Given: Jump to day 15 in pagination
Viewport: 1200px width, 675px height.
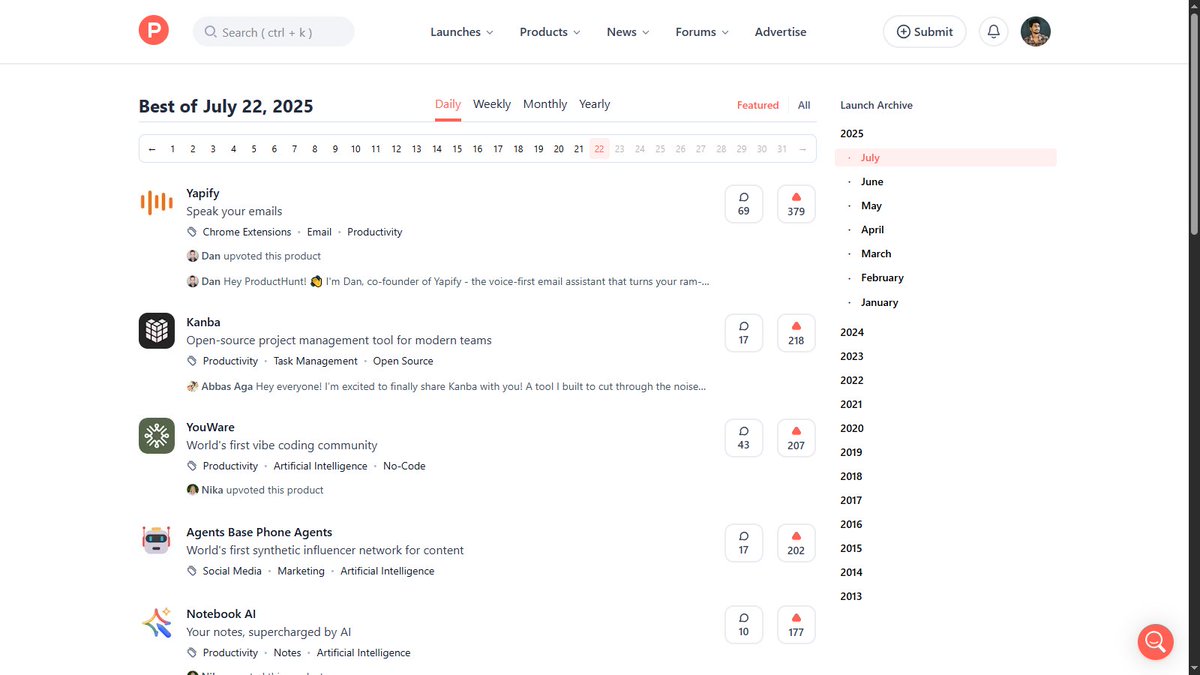Looking at the screenshot, I should 457,149.
